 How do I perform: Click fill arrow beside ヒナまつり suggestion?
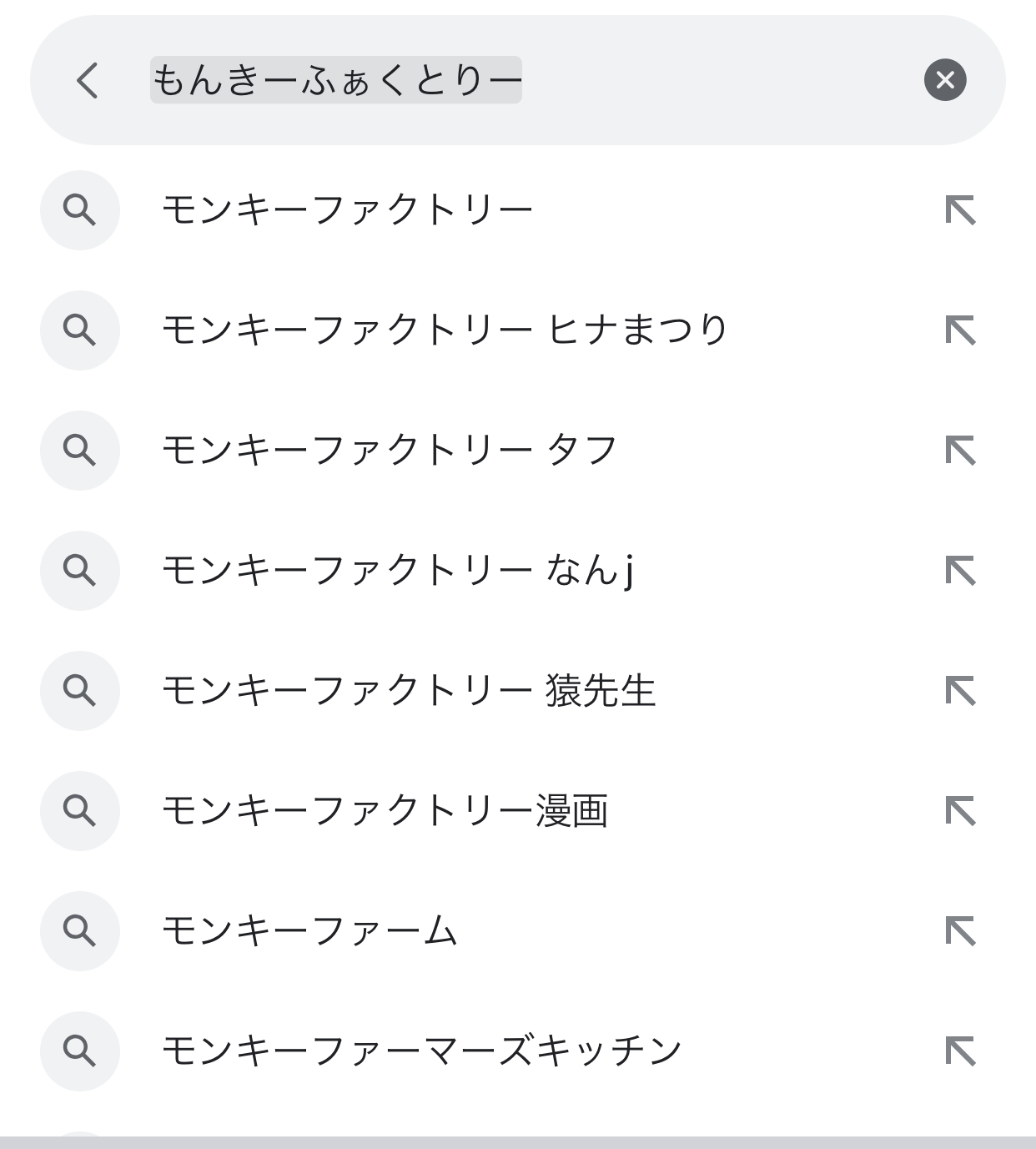pos(960,330)
